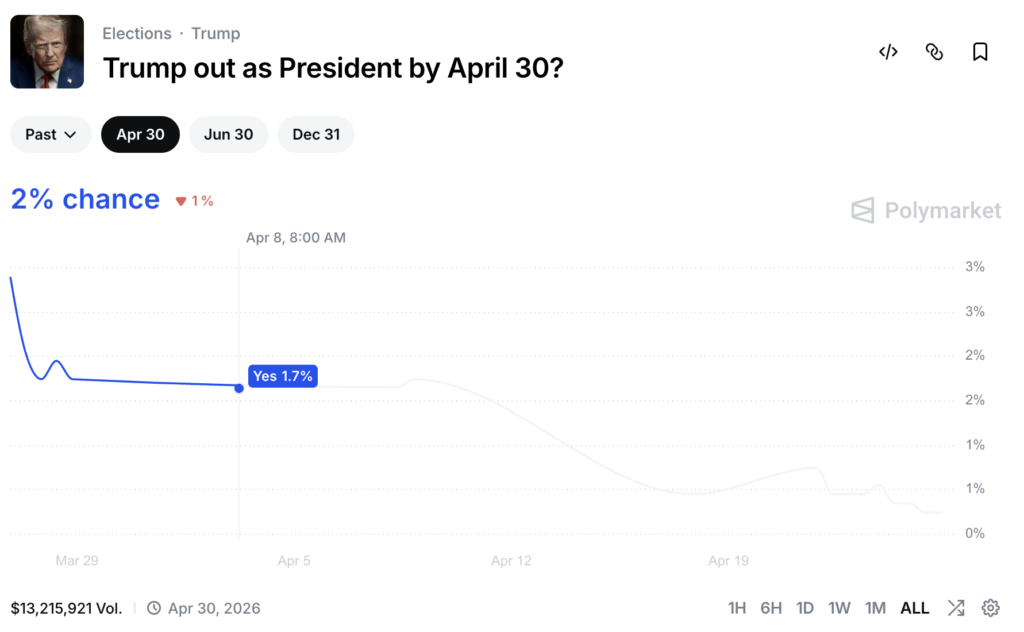
Task: Set chart range to 1W
Action: (x=840, y=608)
